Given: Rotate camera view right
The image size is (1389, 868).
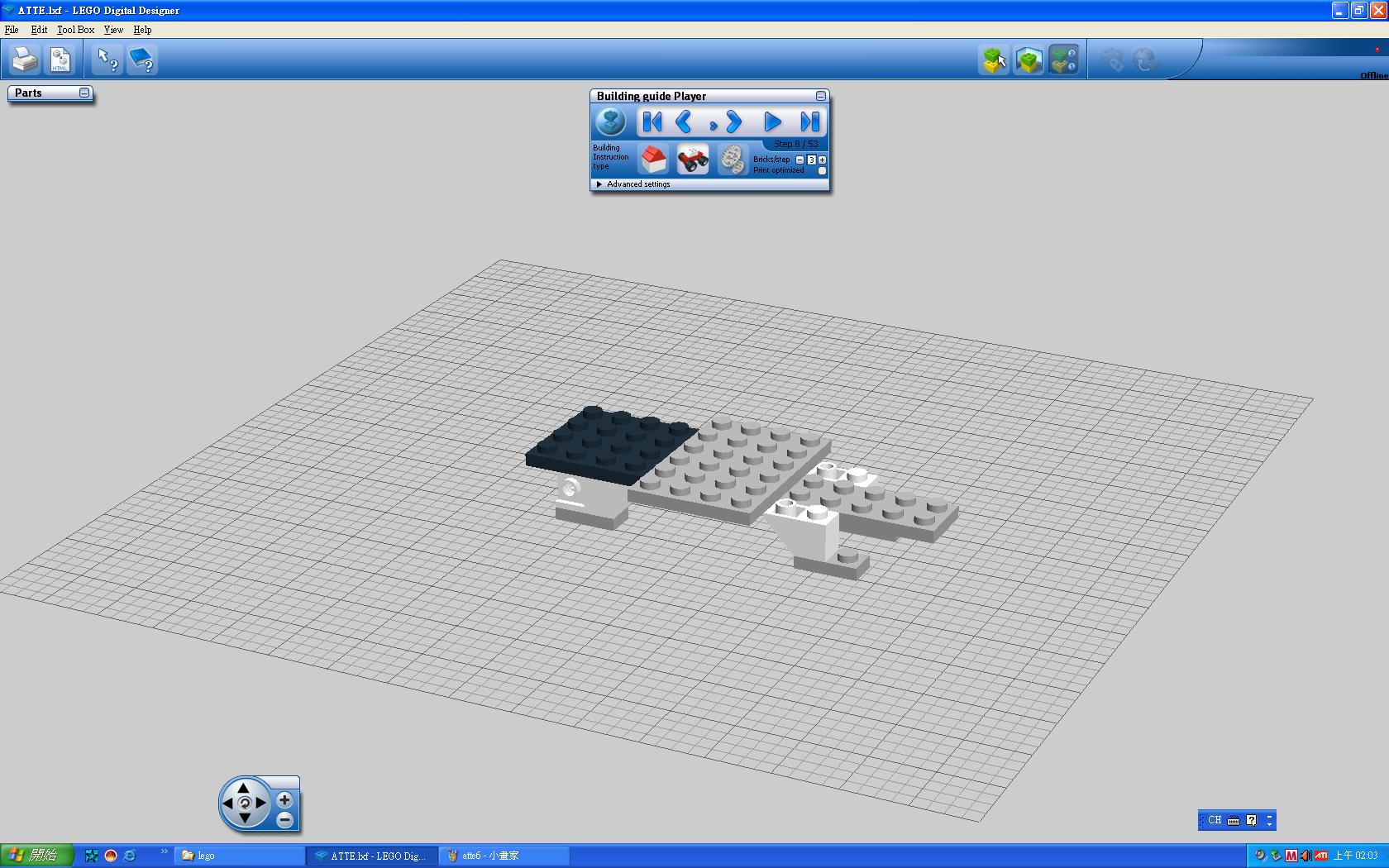Looking at the screenshot, I should tap(260, 803).
